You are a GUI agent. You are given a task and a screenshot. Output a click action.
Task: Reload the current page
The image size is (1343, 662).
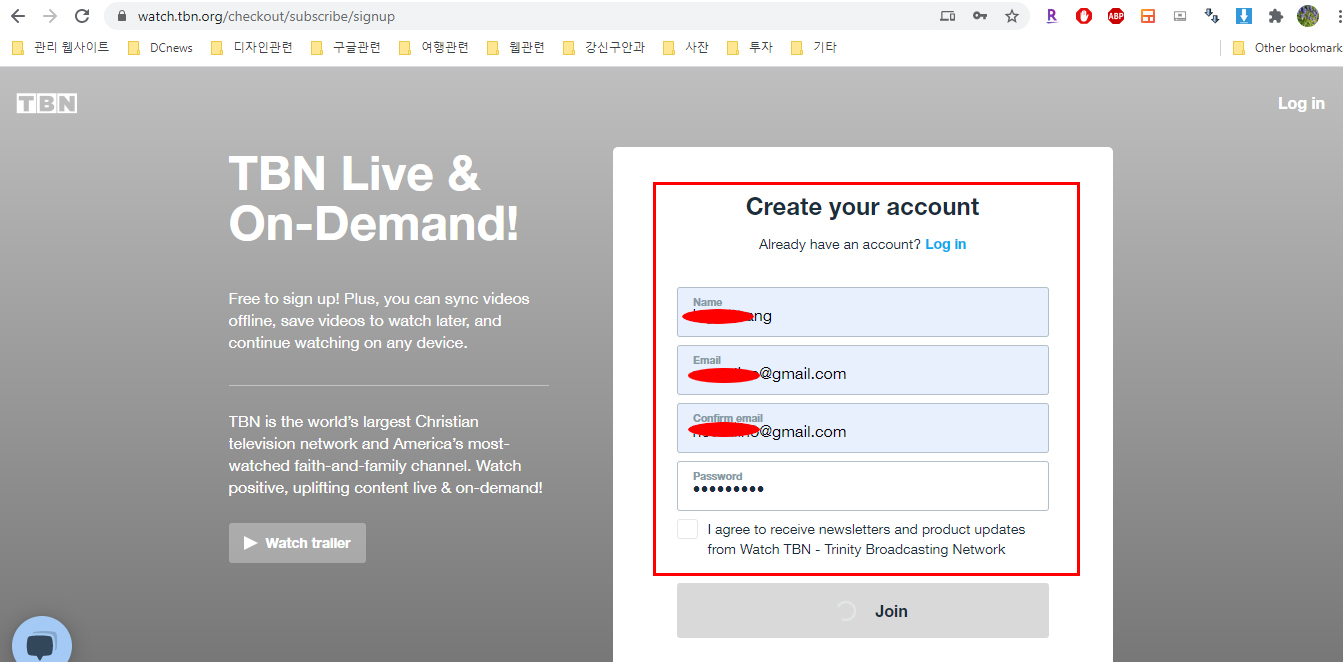[x=82, y=16]
